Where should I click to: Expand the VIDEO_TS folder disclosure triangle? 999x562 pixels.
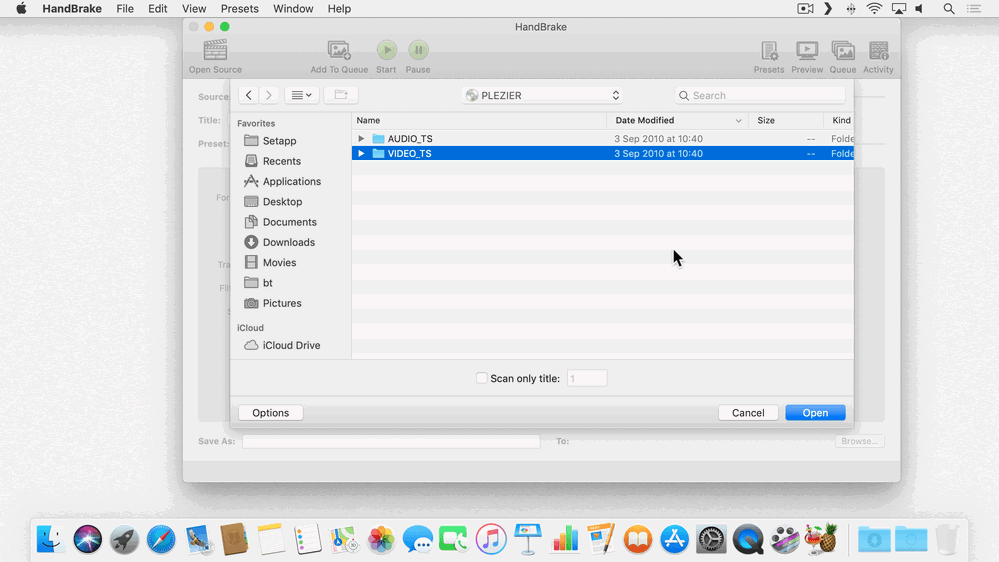pos(361,154)
